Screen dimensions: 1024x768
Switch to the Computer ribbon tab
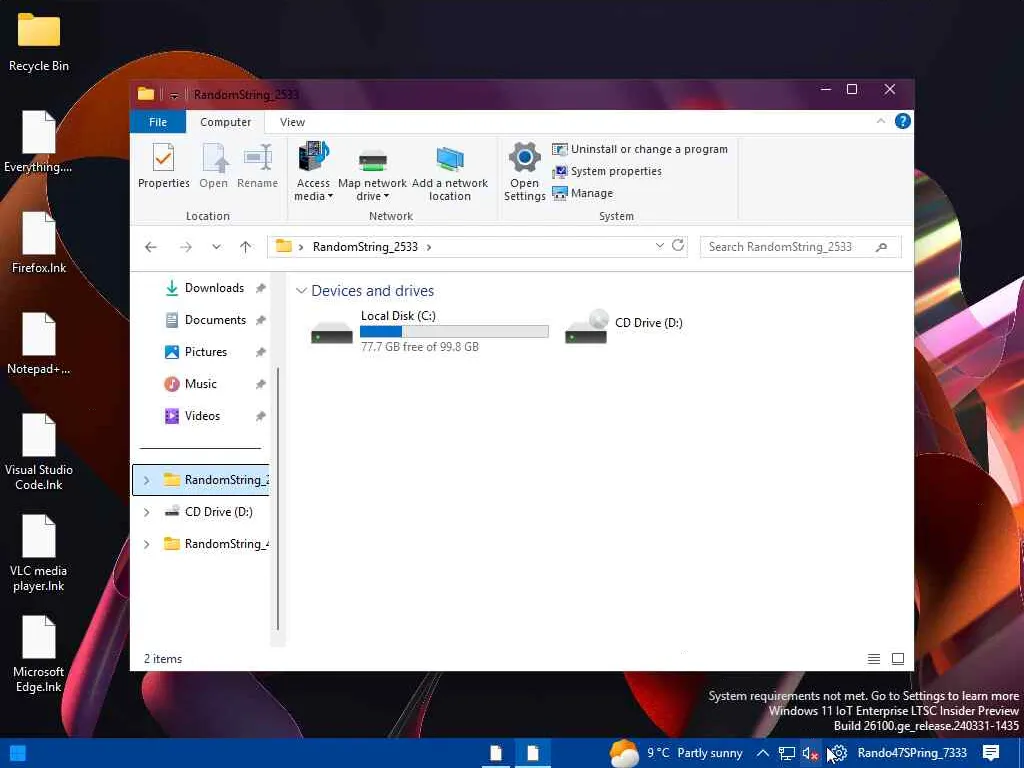pos(225,122)
